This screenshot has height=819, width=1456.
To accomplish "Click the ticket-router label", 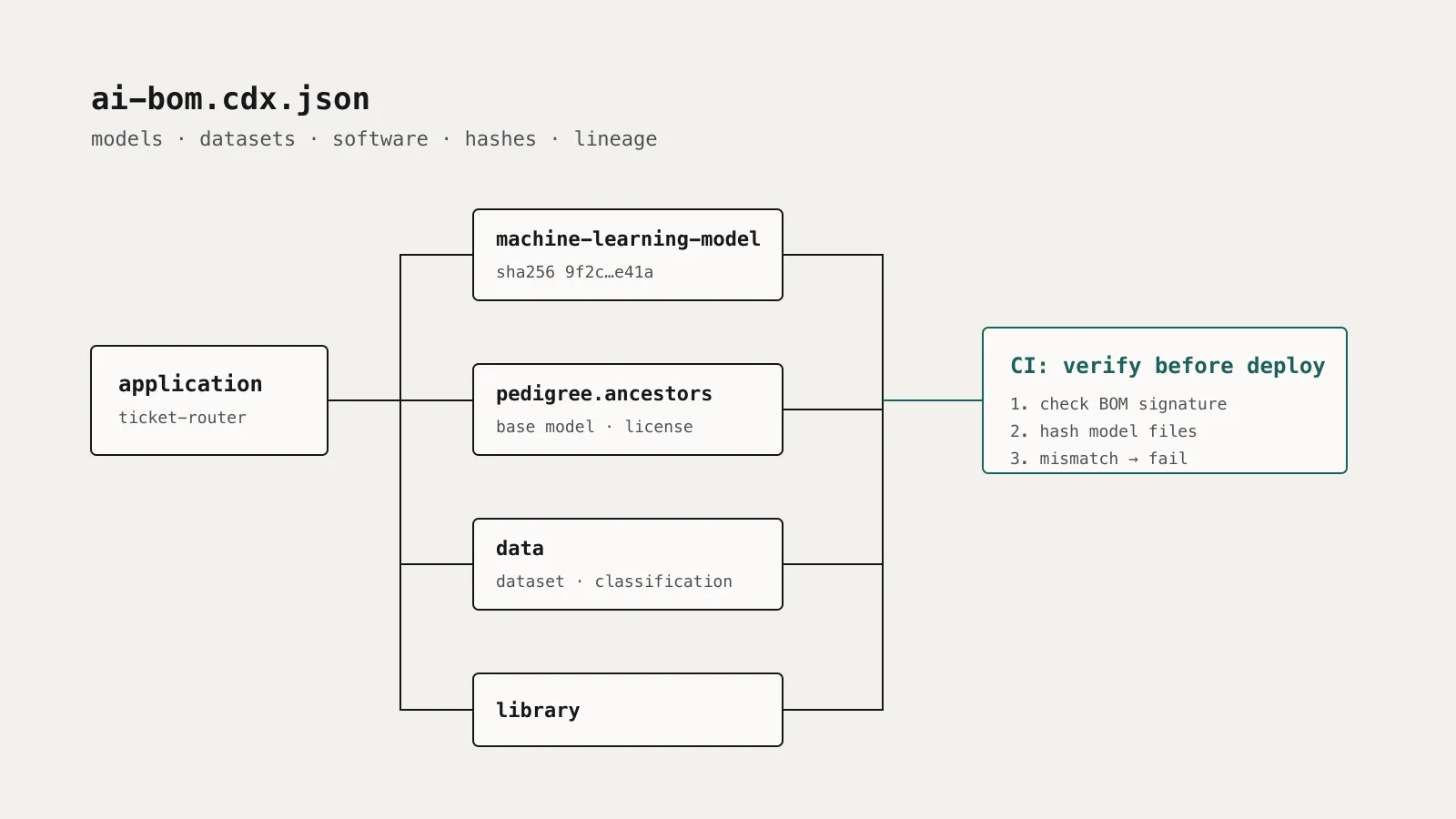I will pyautogui.click(x=182, y=418).
